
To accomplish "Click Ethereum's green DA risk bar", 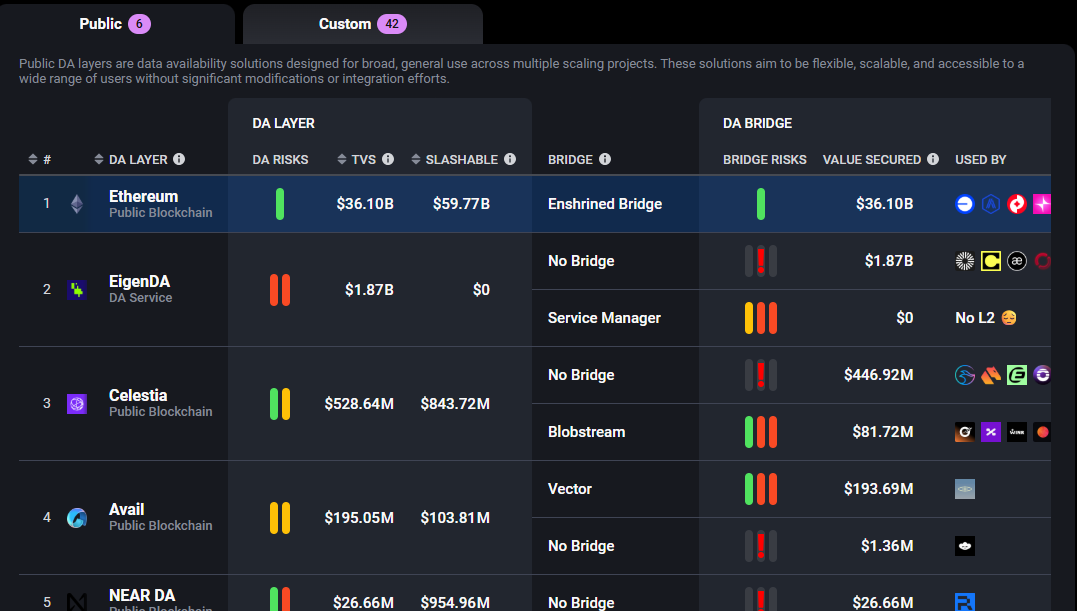I will click(280, 204).
